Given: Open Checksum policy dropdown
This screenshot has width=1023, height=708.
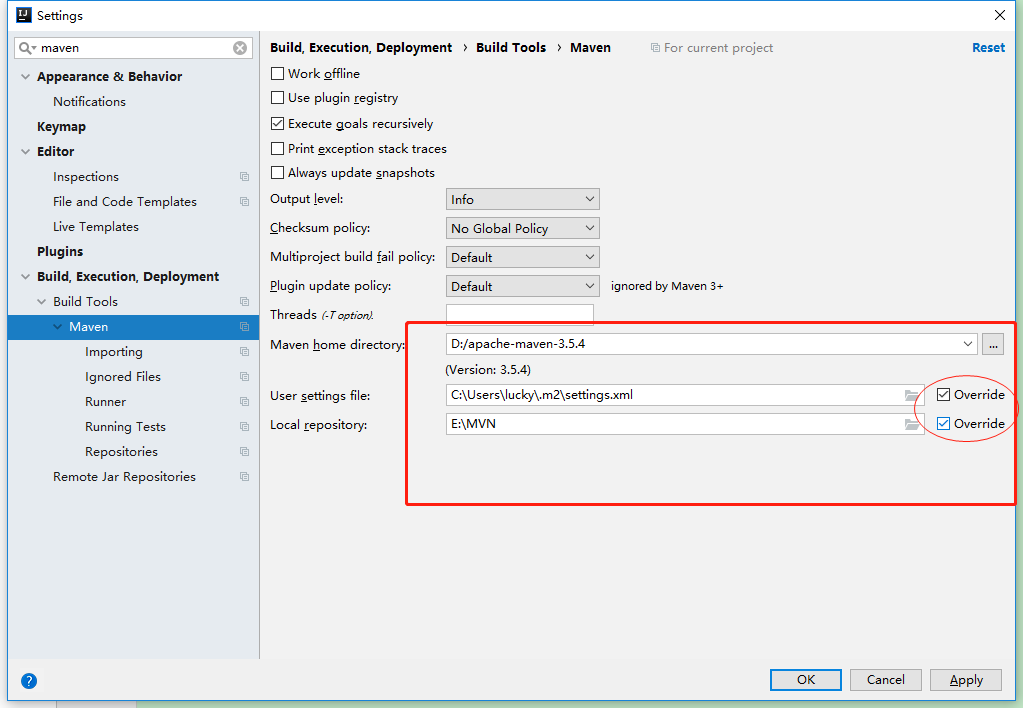Looking at the screenshot, I should click(x=523, y=228).
